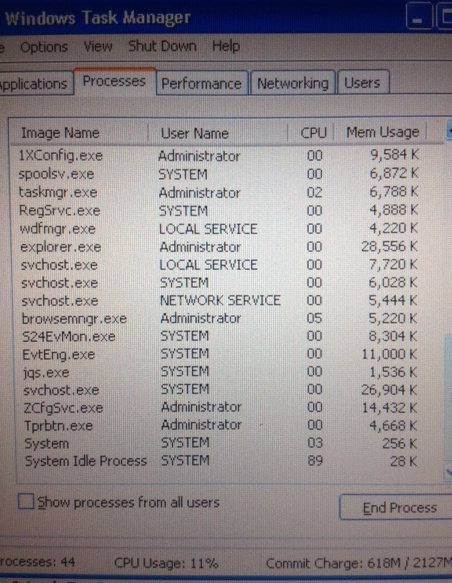
Task: Sort by User Name column header
Action: point(218,133)
